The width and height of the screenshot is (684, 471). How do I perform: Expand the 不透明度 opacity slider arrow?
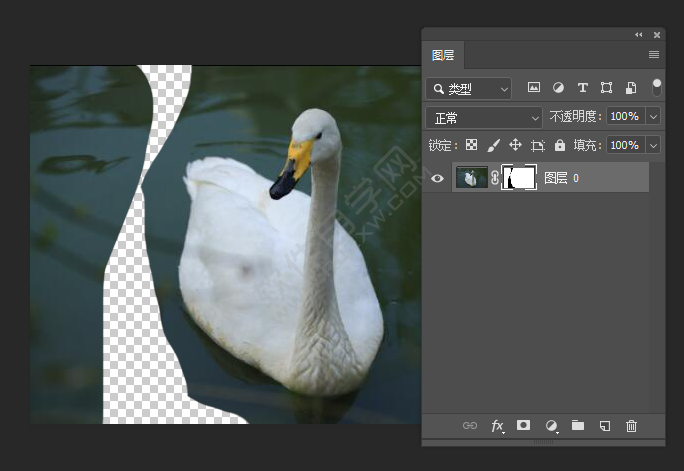pos(653,117)
